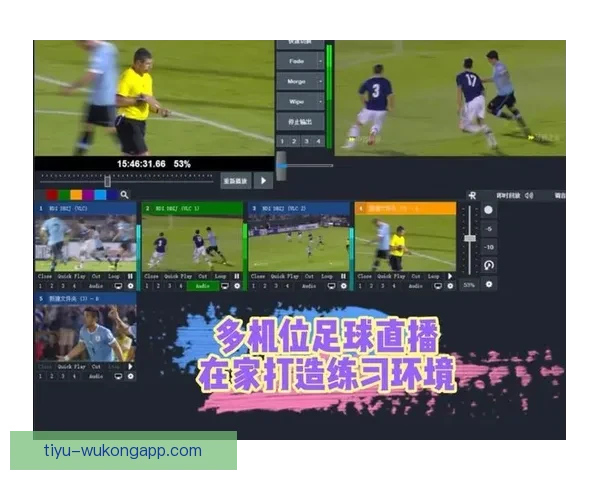
Task: Click the preview playback position slider
Action: click(x=107, y=181)
